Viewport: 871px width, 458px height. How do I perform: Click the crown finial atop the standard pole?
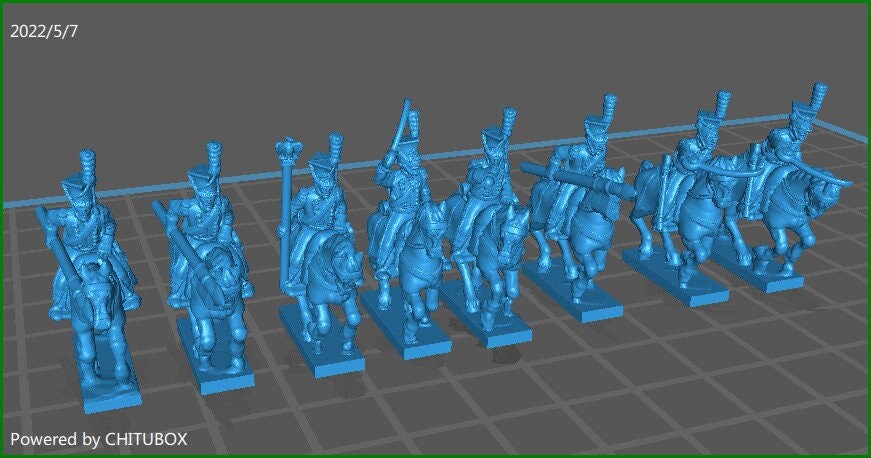[x=289, y=151]
